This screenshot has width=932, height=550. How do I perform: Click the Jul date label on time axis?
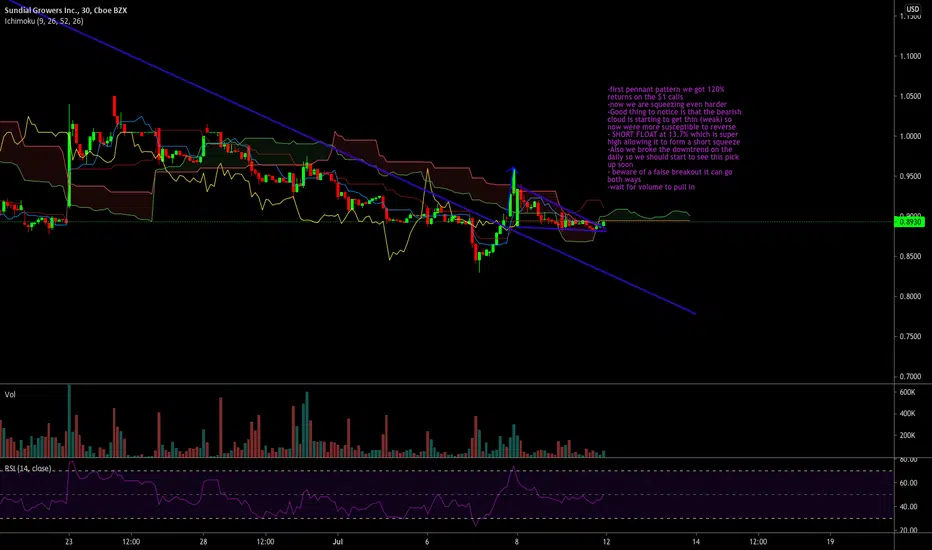(338, 542)
